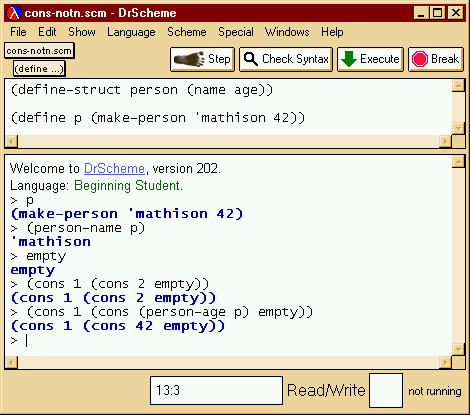Image resolution: width=470 pixels, height=415 pixels.
Task: Open the Scheme menu
Action: [187, 32]
